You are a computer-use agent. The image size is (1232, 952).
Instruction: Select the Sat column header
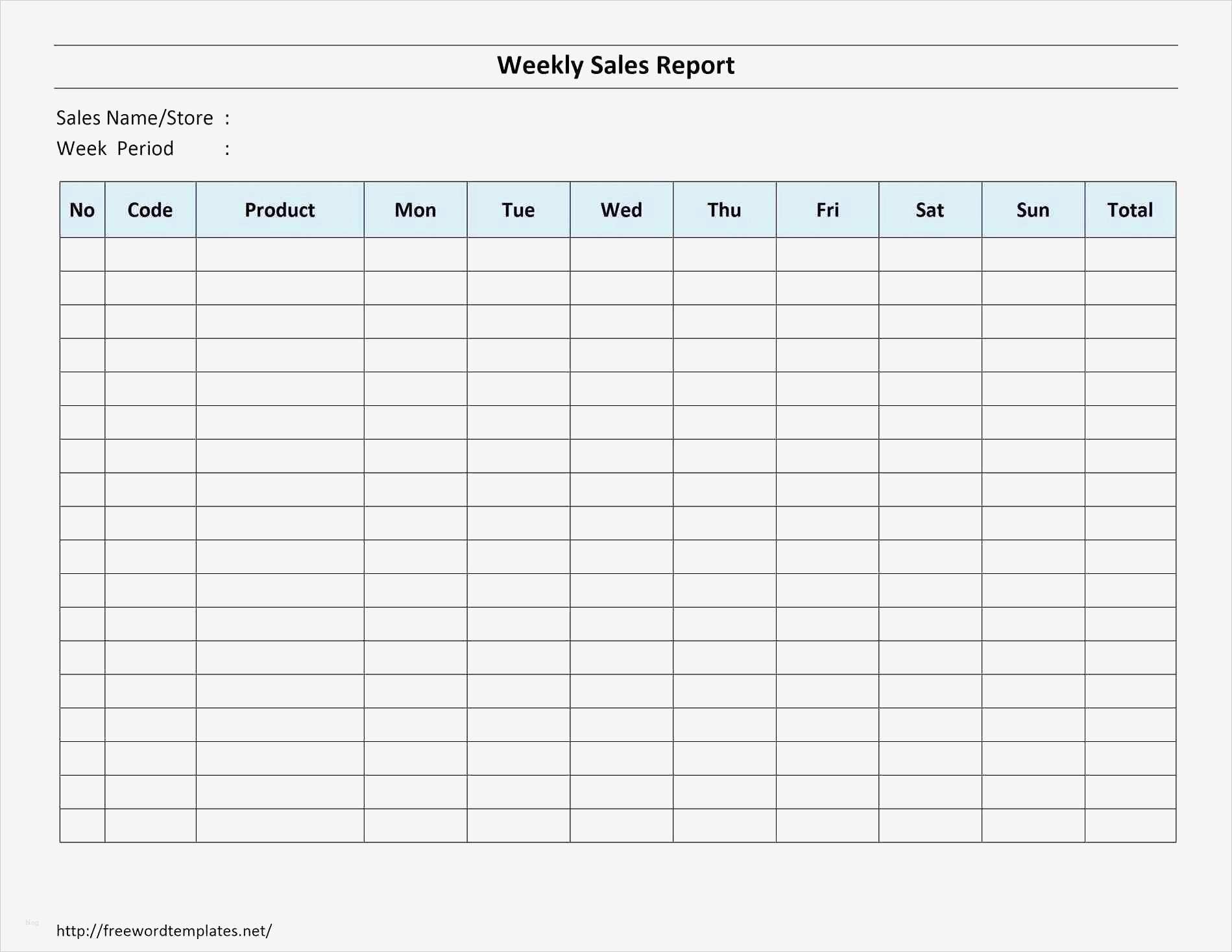pos(930,210)
